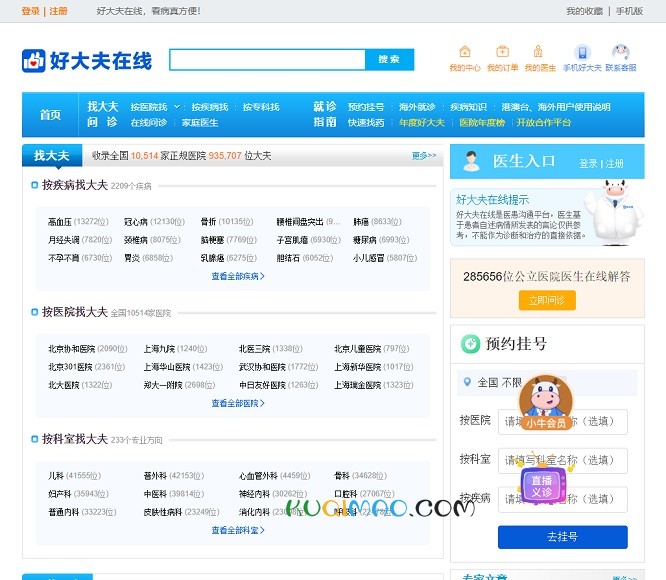Click the doctor avatar in 医生入口
Screen dimensions: 666x580
(470, 161)
